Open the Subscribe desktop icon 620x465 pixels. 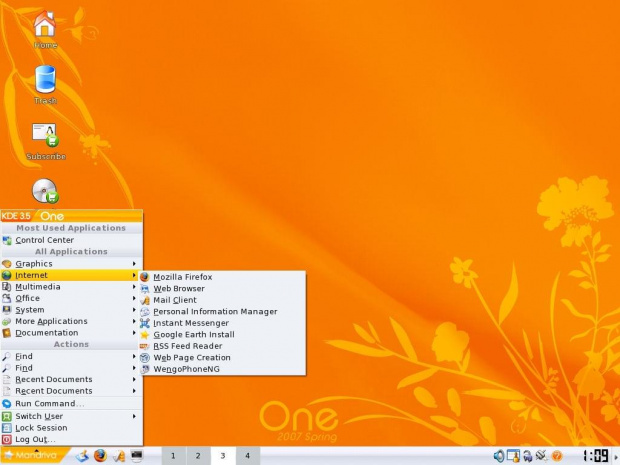[46, 141]
